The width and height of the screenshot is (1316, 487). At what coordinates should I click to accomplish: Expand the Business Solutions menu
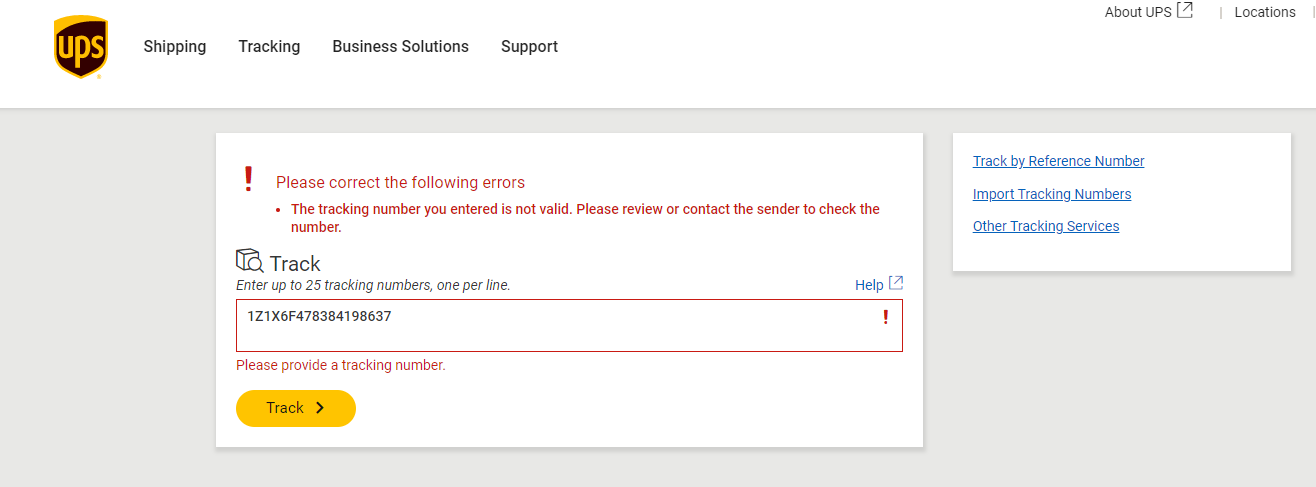(400, 47)
